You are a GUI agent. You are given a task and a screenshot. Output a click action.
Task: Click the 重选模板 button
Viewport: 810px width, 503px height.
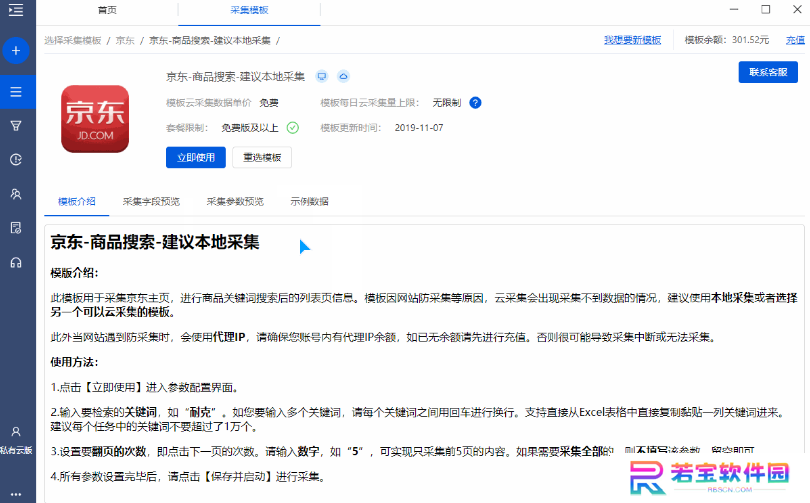[262, 158]
